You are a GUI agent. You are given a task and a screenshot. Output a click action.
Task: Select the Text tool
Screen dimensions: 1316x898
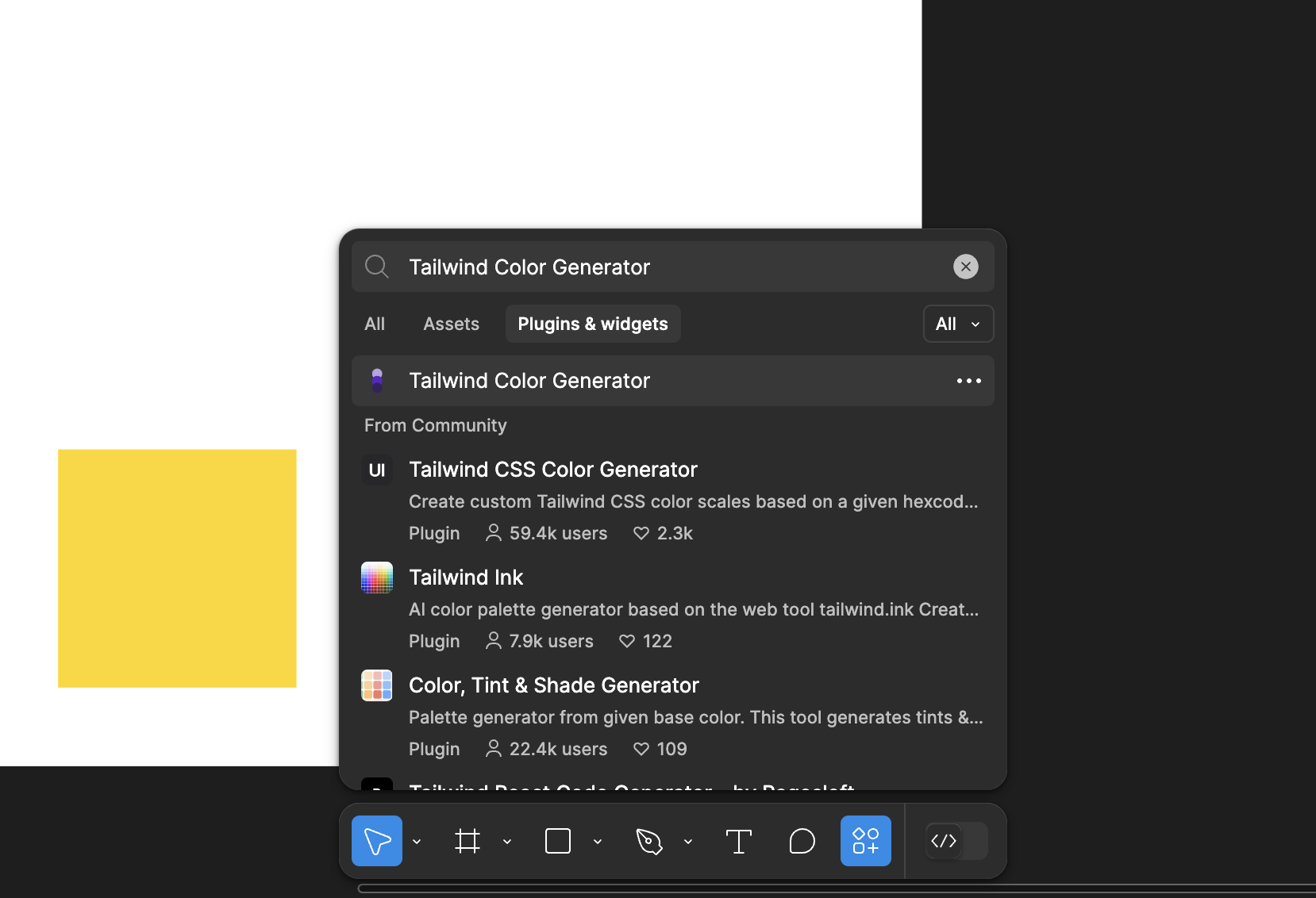(739, 841)
